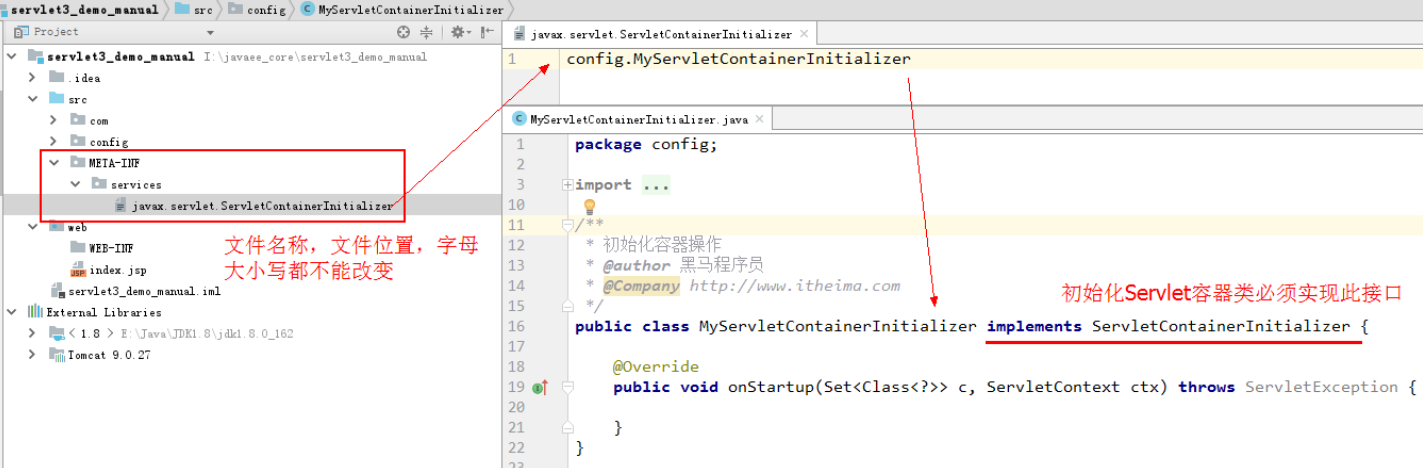Click the servlet3_demo_manual breadcrumb
Viewport: 1423px width, 468px height.
[83, 9]
